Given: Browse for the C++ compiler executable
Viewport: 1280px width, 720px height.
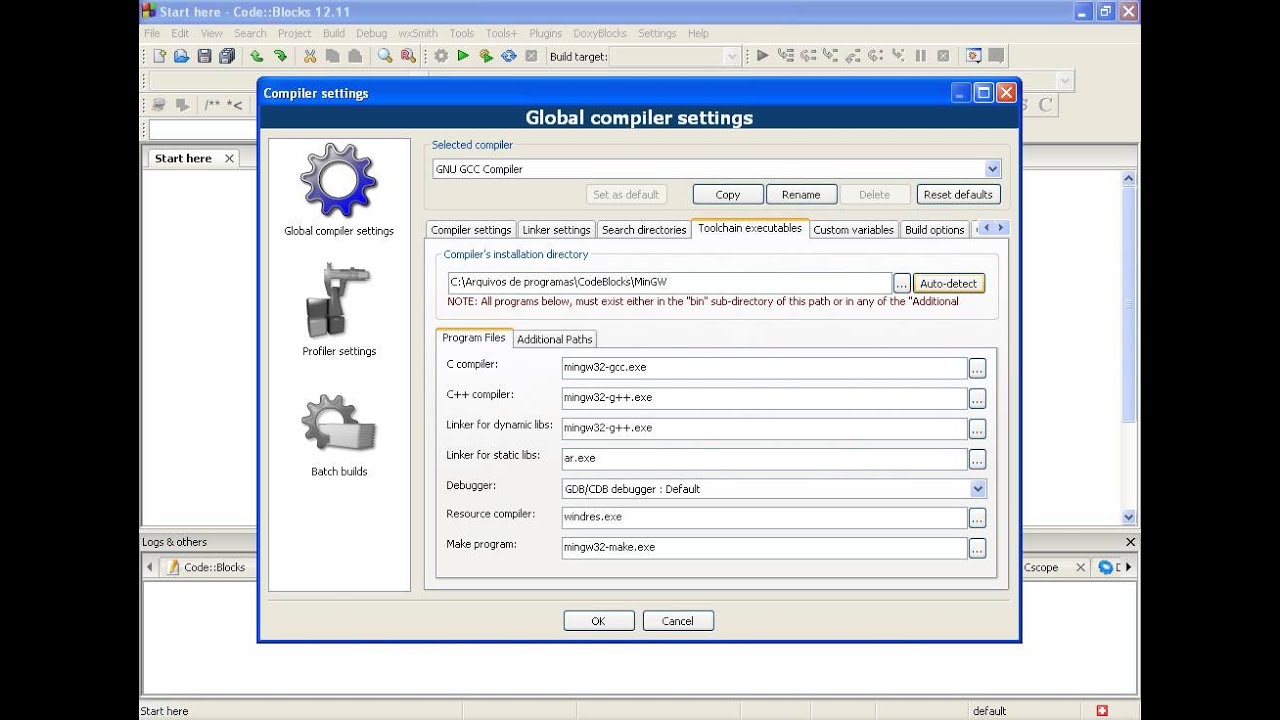Looking at the screenshot, I should click(x=977, y=399).
